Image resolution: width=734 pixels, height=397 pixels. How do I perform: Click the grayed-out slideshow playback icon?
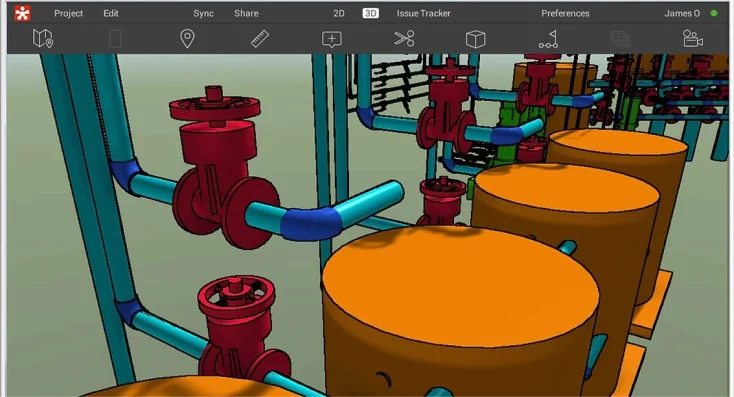point(621,39)
